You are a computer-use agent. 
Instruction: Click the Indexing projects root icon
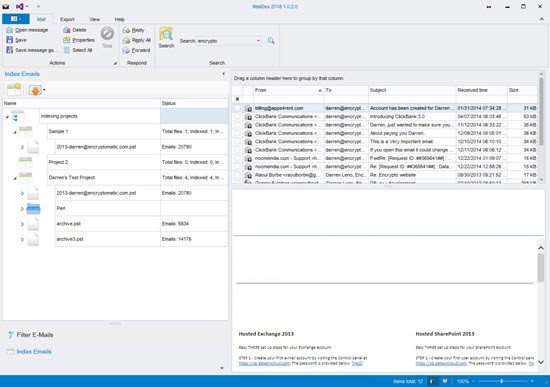[x=16, y=116]
